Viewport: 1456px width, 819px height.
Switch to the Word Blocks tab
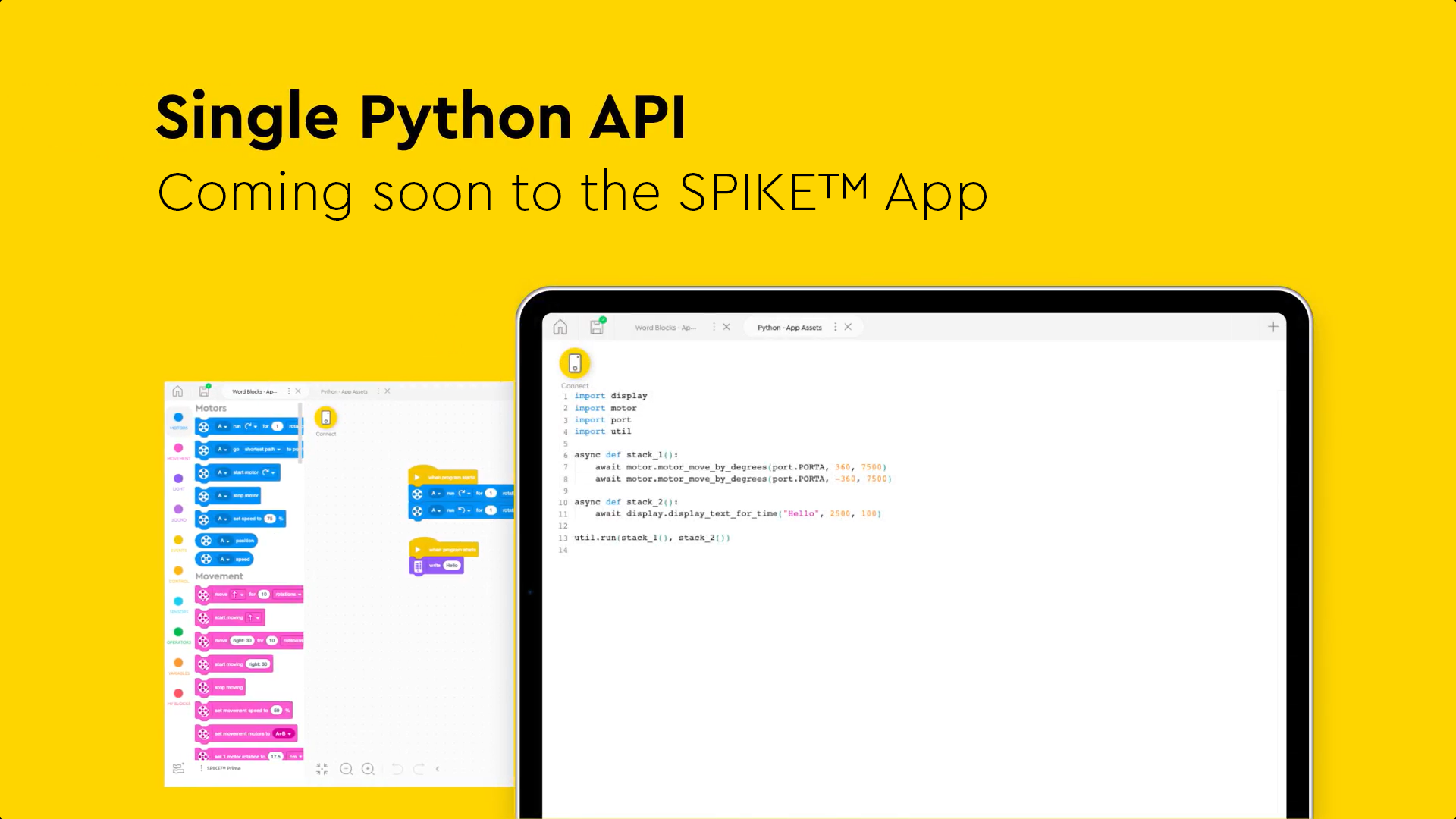[666, 327]
